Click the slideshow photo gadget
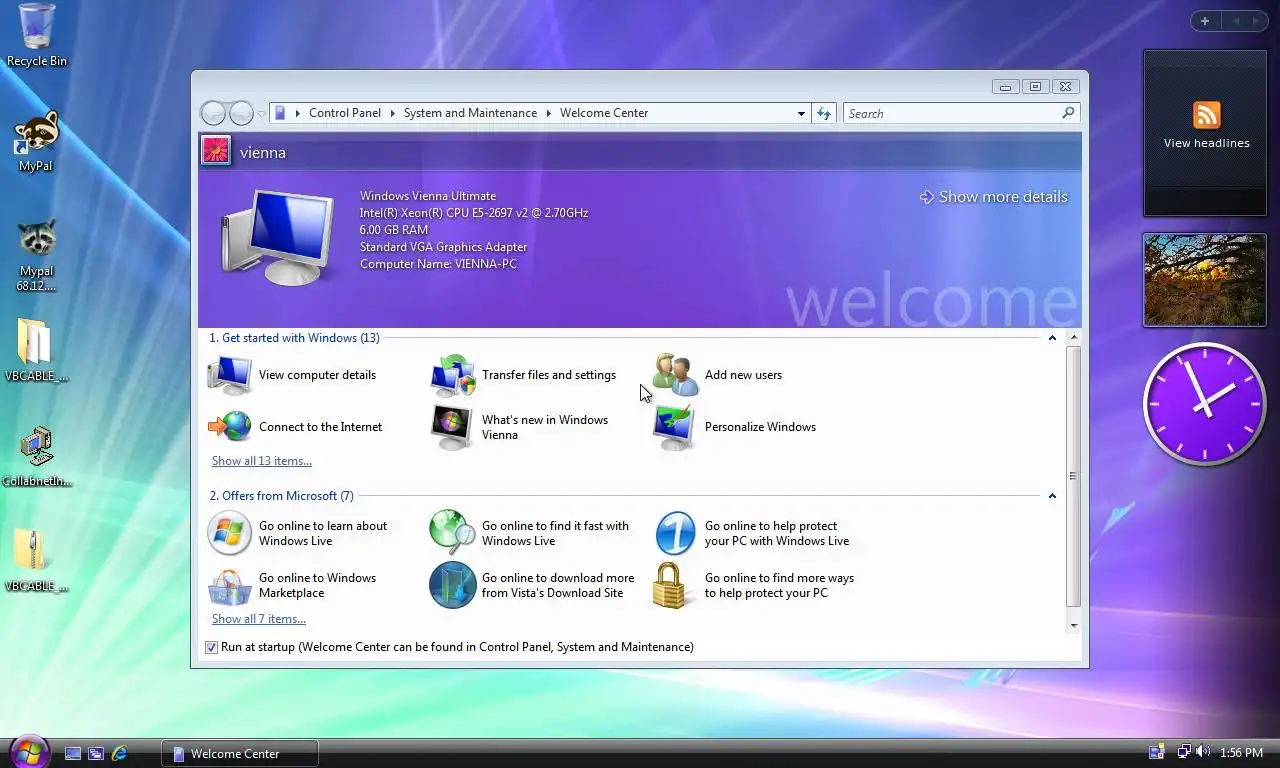 (1205, 280)
